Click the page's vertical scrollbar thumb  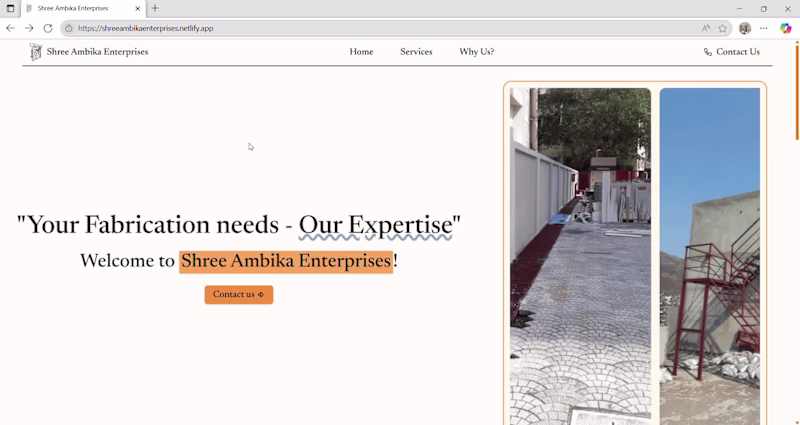(797, 92)
